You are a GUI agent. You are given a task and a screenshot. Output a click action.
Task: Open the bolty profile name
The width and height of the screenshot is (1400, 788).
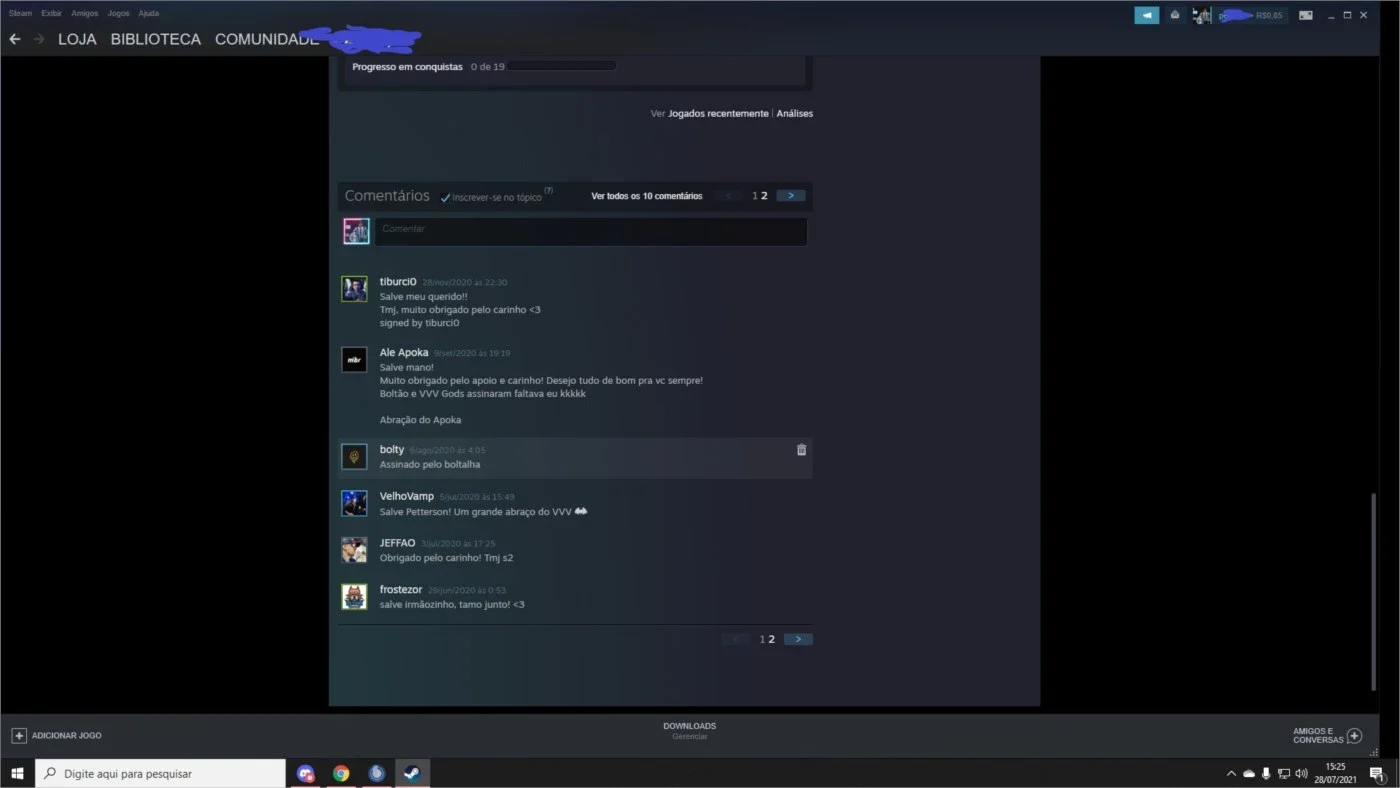pyautogui.click(x=392, y=450)
